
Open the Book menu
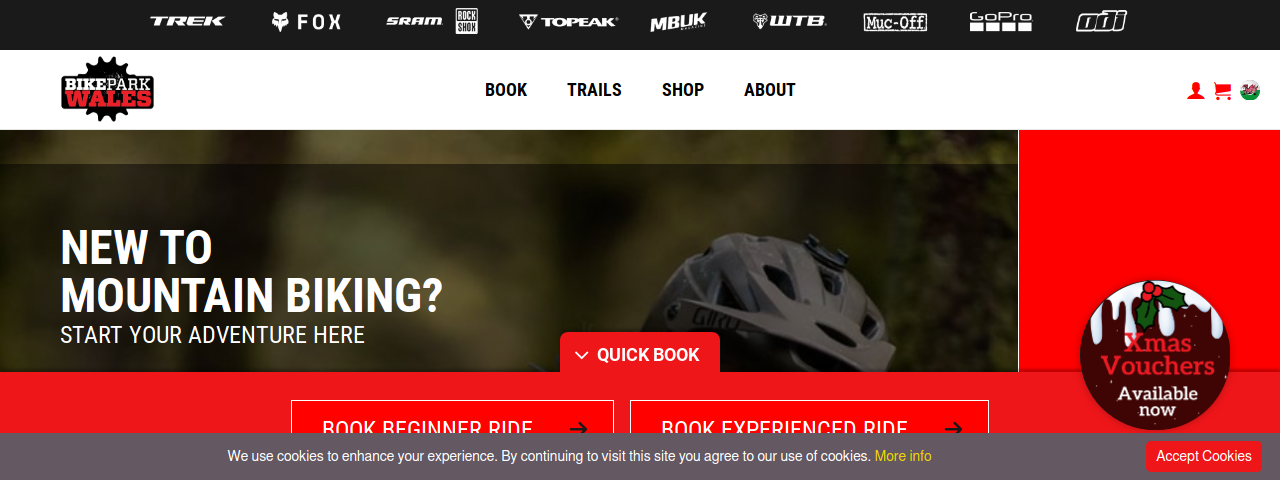click(506, 90)
